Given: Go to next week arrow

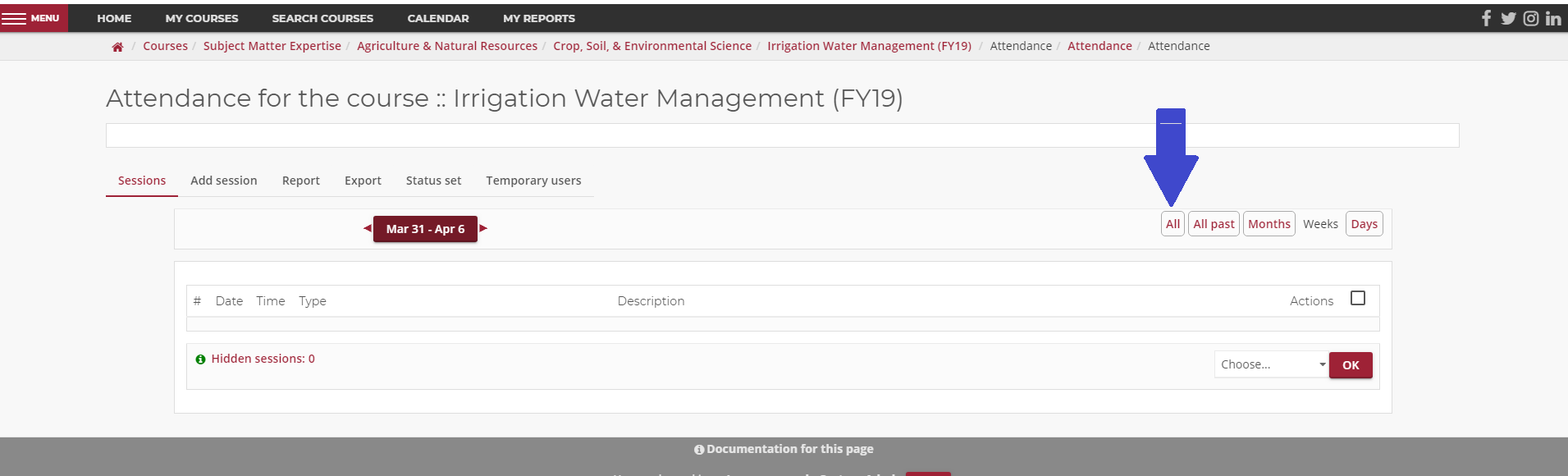Looking at the screenshot, I should click(x=483, y=228).
